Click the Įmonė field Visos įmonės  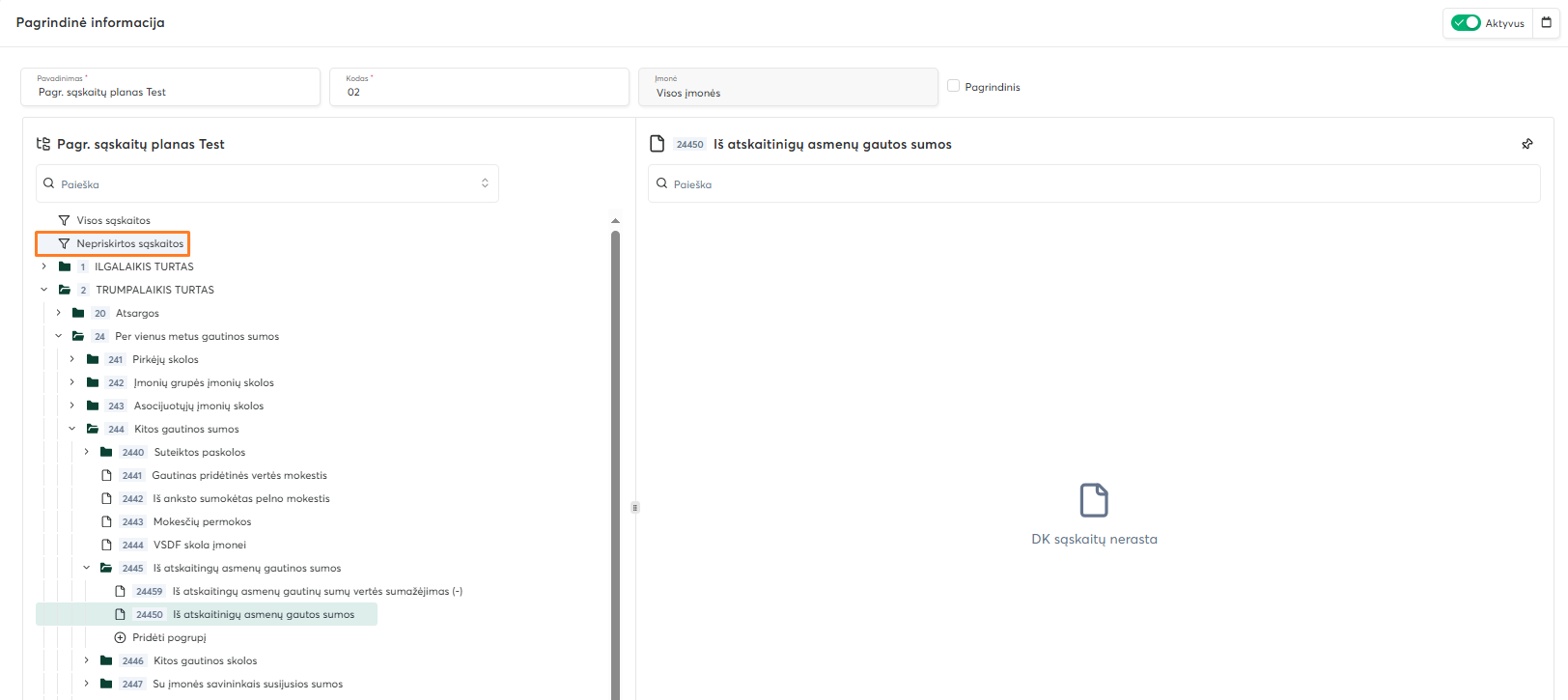pos(788,93)
